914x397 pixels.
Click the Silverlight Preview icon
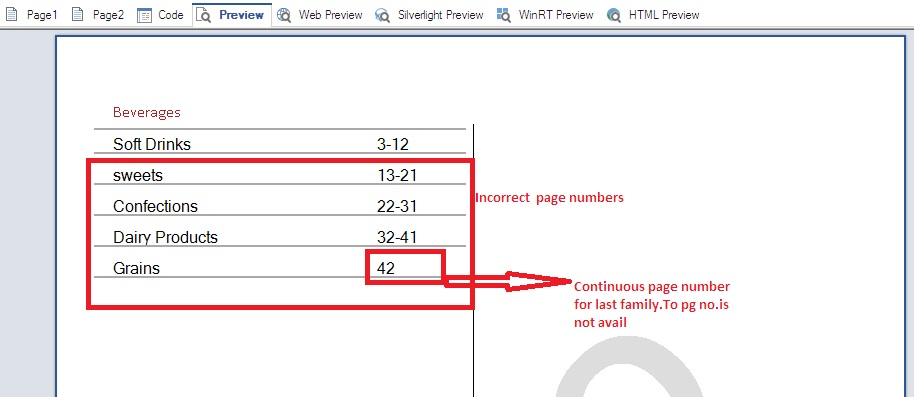(383, 15)
